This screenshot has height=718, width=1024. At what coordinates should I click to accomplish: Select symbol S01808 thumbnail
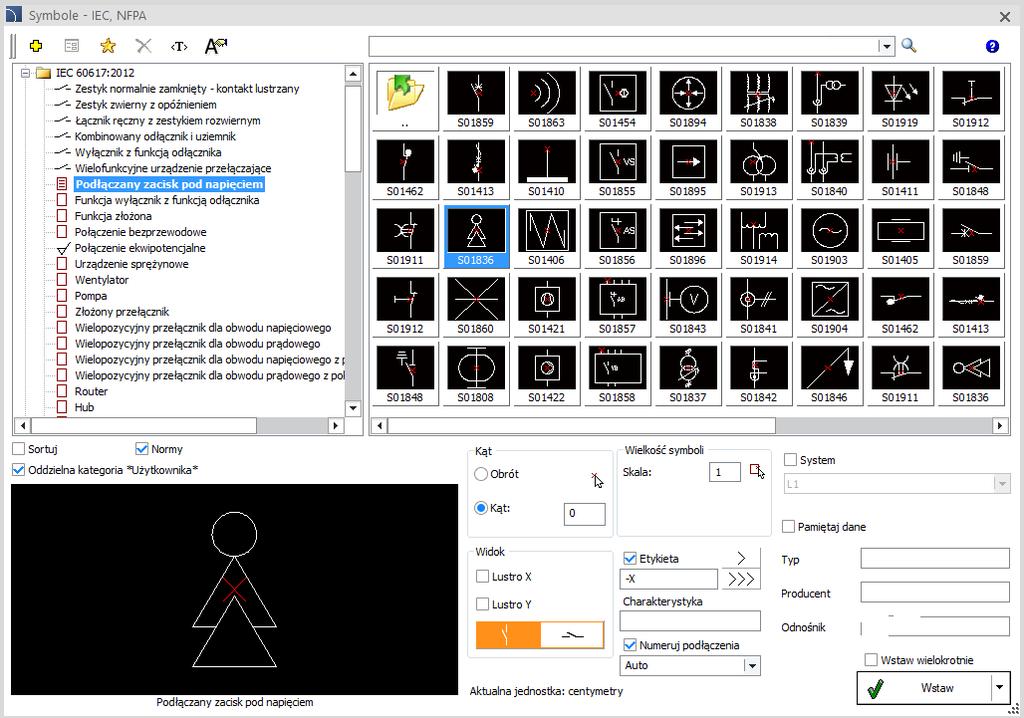click(475, 373)
